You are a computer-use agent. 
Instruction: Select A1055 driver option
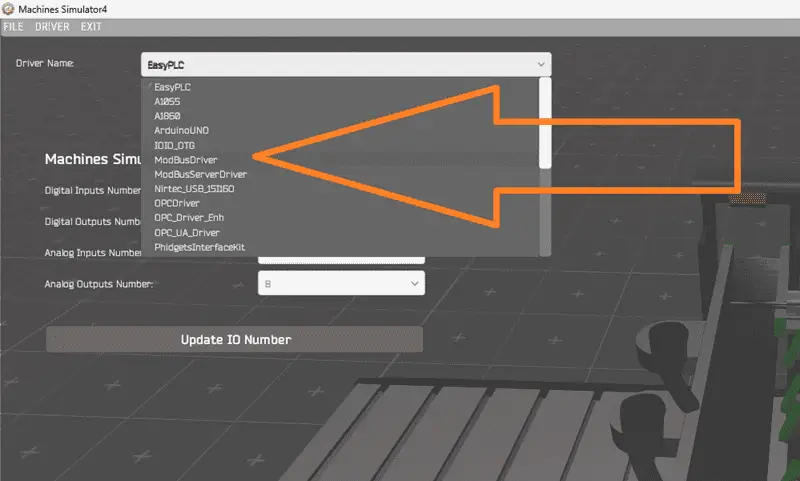167,102
